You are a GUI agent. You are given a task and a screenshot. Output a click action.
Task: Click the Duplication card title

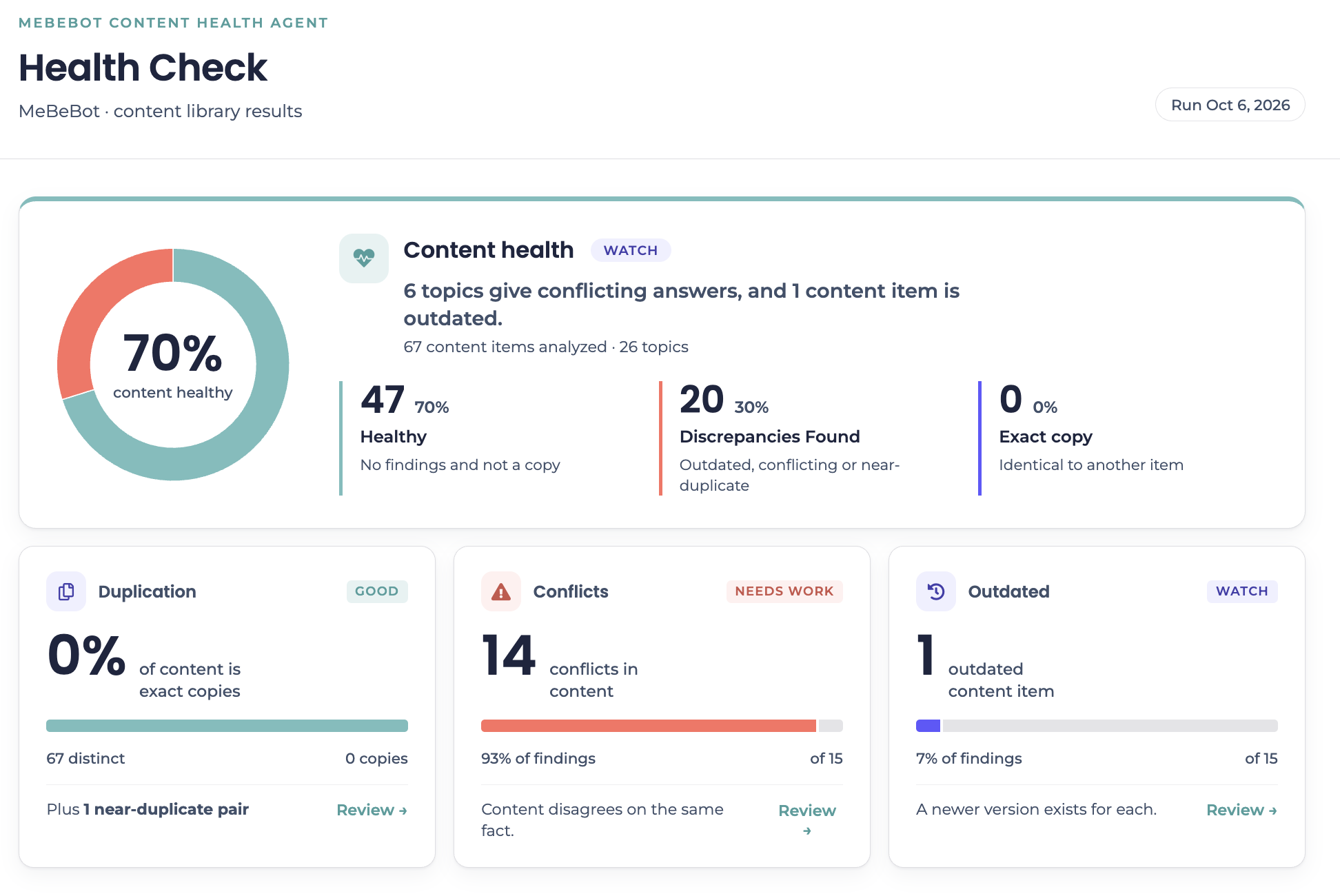(x=148, y=591)
